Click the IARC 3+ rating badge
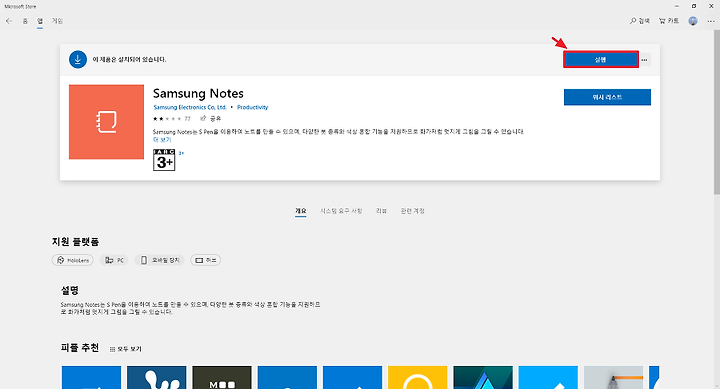This screenshot has height=389, width=720. point(164,160)
